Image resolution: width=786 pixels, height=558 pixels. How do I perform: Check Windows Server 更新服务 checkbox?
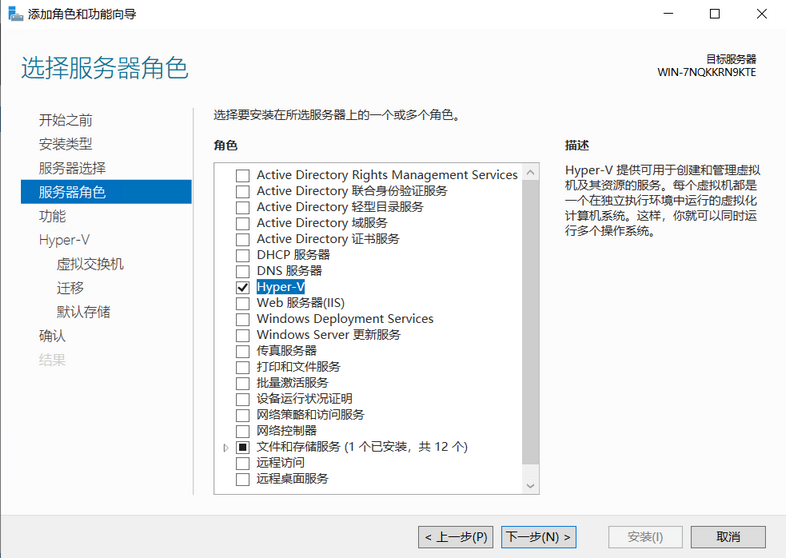pyautogui.click(x=243, y=335)
